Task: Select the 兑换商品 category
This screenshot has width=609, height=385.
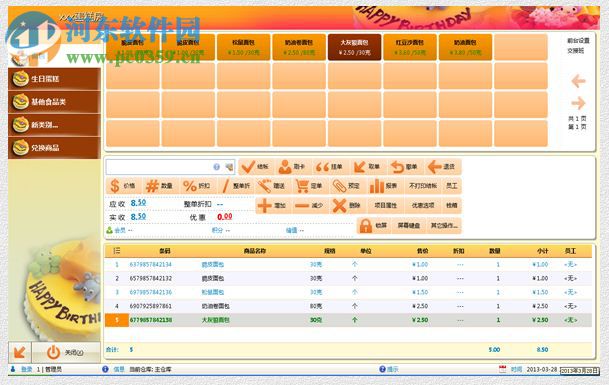Action: pos(54,148)
